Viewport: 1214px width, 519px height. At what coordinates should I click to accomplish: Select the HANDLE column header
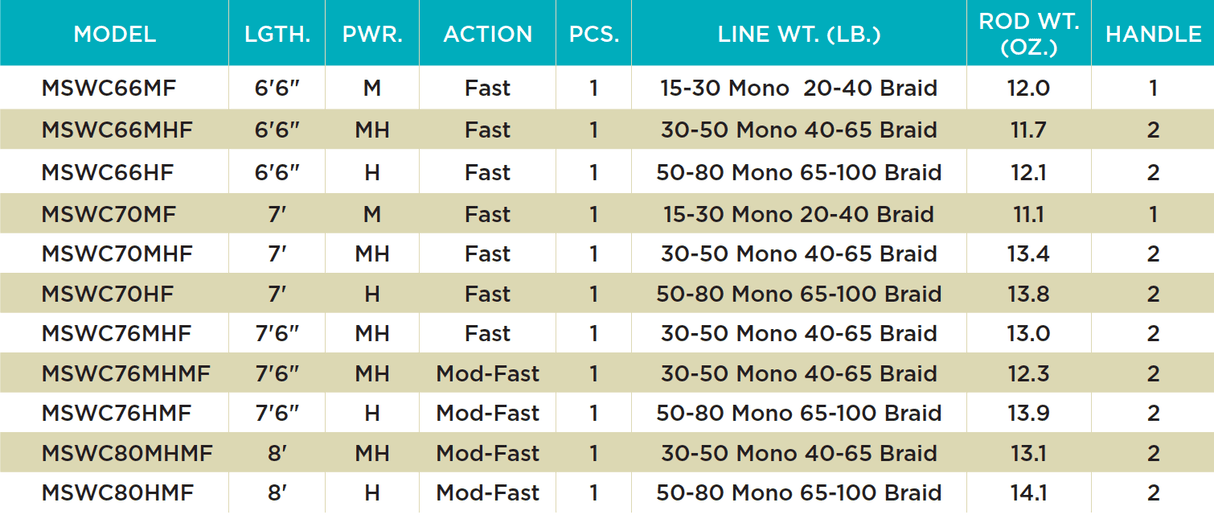(x=1153, y=34)
